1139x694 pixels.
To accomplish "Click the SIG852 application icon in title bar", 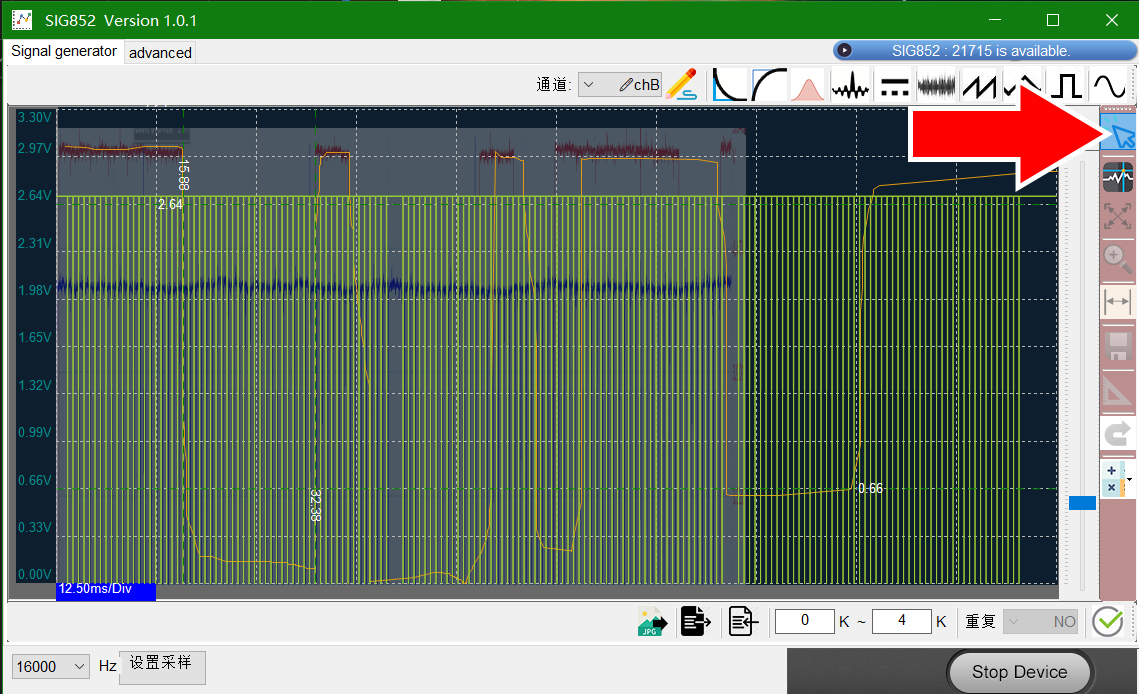I will click(x=22, y=20).
